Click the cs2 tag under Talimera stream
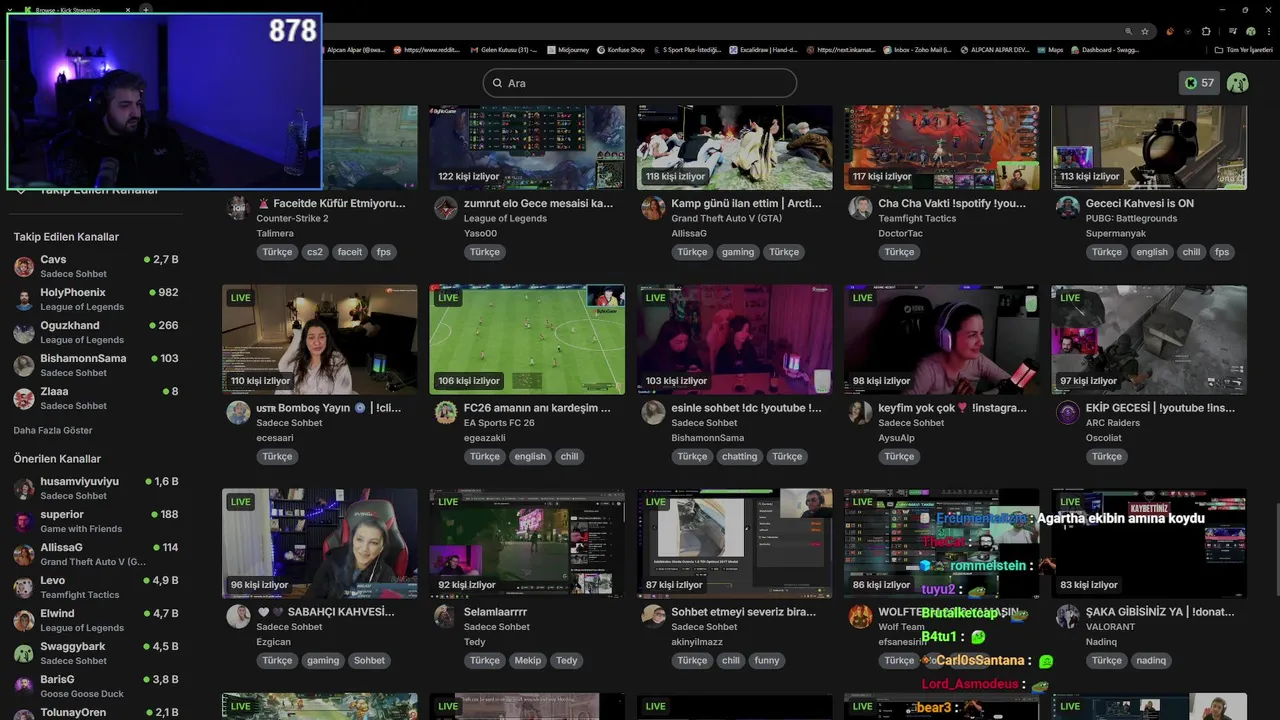 pyautogui.click(x=315, y=252)
